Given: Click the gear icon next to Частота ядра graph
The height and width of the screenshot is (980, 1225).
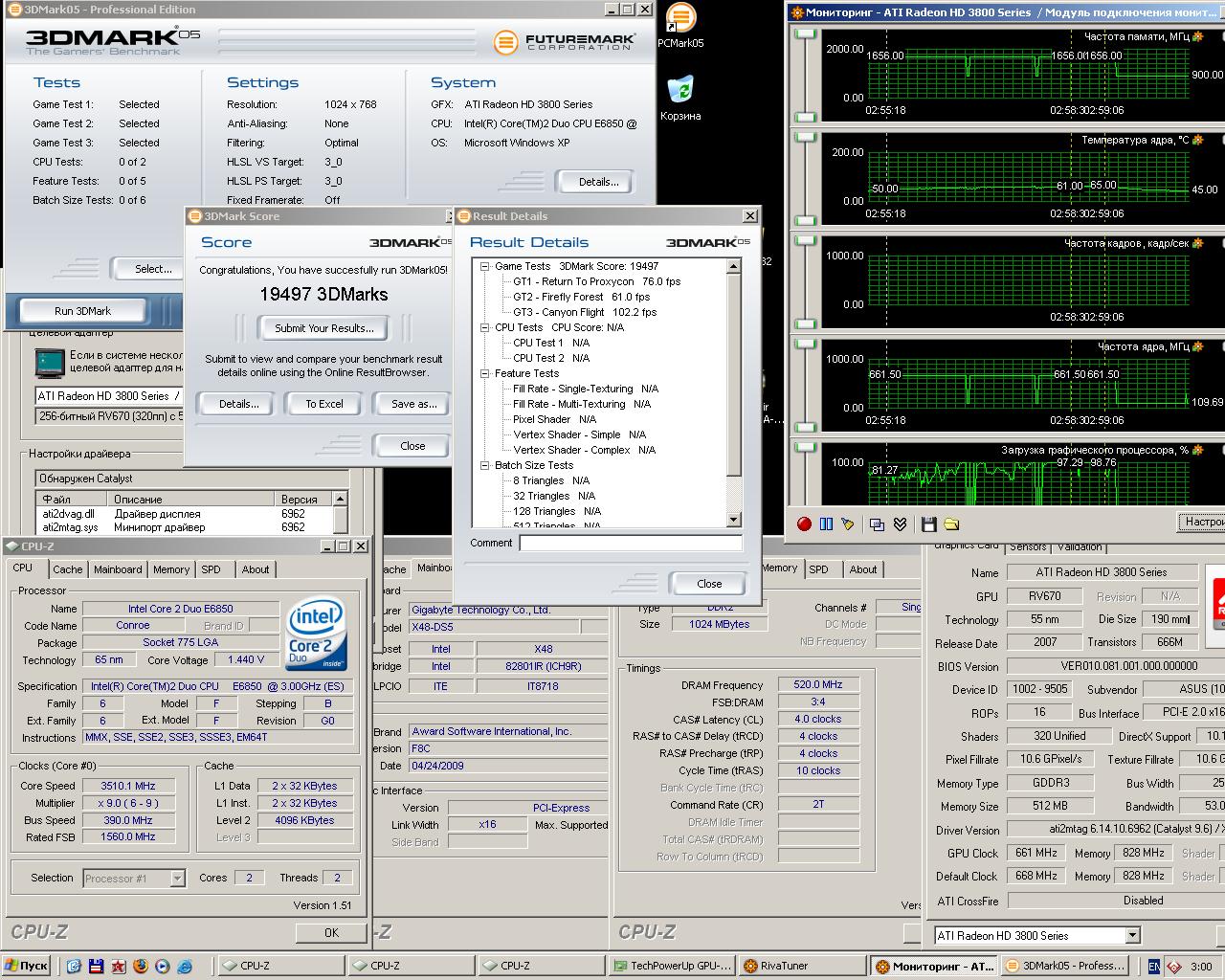Looking at the screenshot, I should click(1197, 346).
